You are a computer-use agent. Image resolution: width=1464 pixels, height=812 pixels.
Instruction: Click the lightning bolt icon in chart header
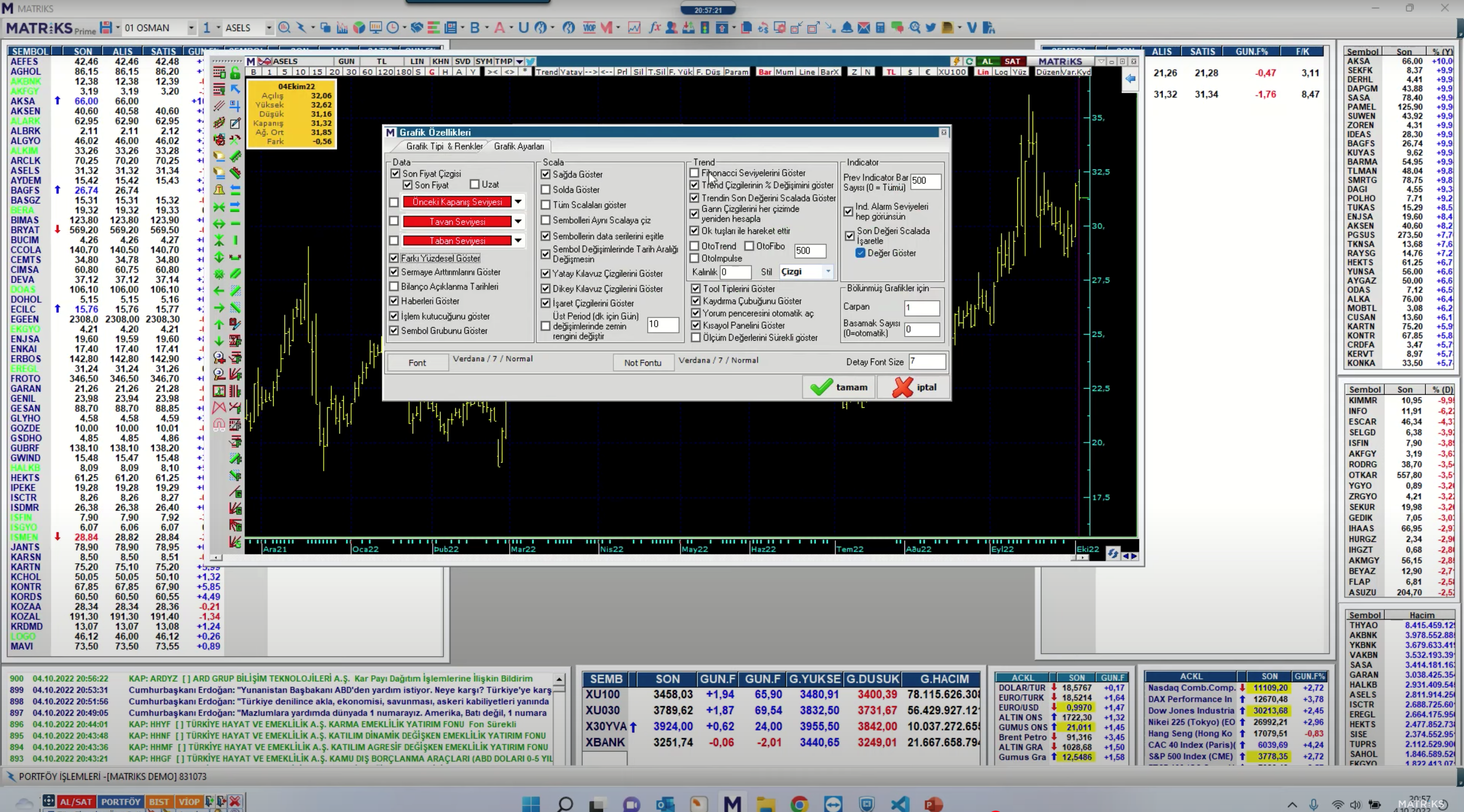[x=956, y=61]
